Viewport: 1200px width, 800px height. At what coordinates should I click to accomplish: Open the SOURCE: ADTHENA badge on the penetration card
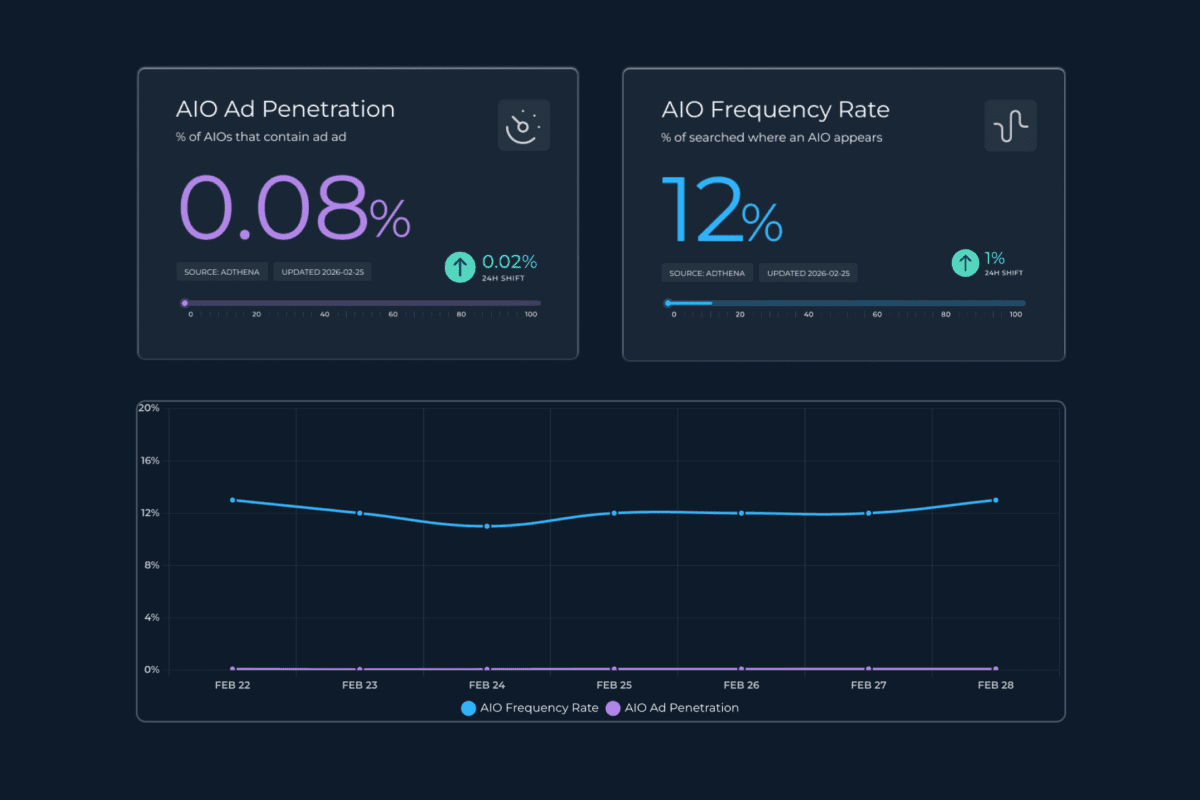221,271
